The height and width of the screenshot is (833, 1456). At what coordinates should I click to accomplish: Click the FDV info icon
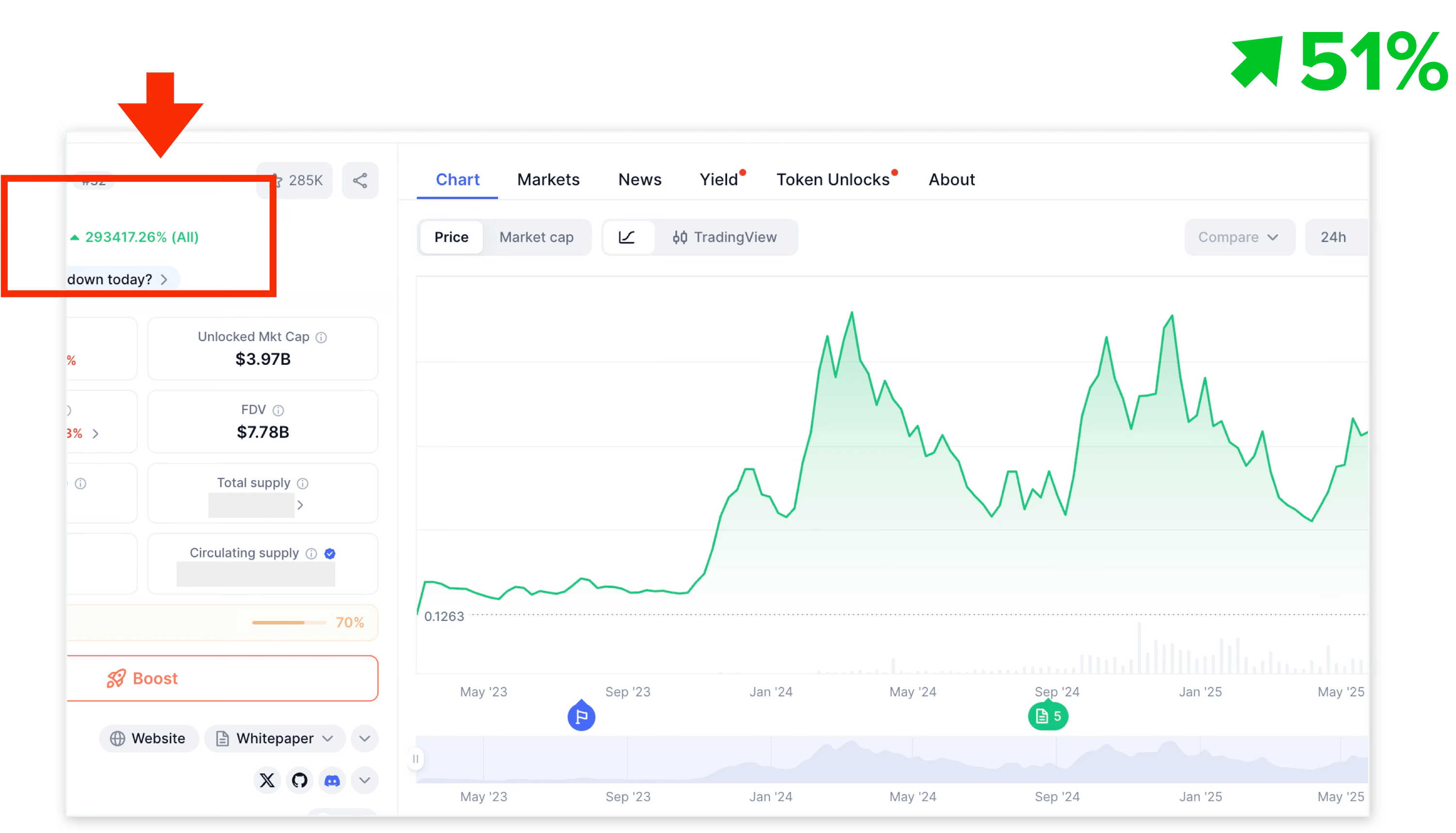click(278, 410)
